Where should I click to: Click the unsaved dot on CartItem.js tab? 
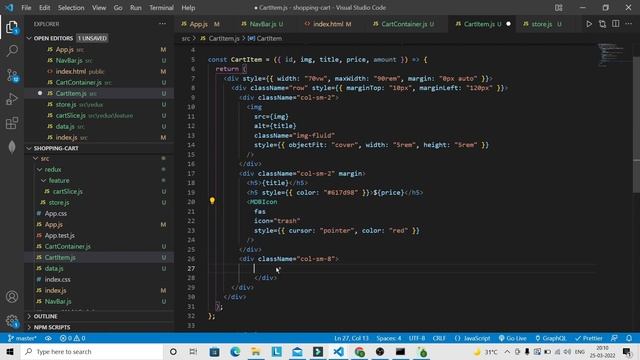(x=508, y=24)
